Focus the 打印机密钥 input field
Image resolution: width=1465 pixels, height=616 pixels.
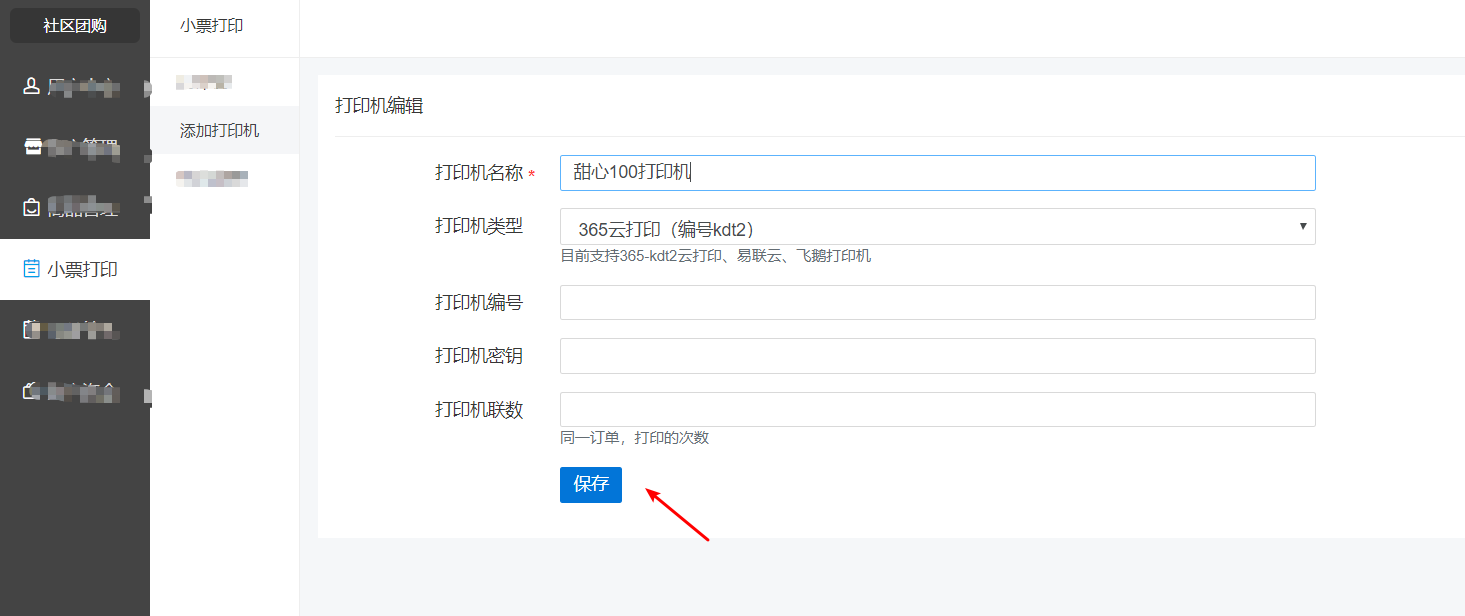tap(937, 356)
